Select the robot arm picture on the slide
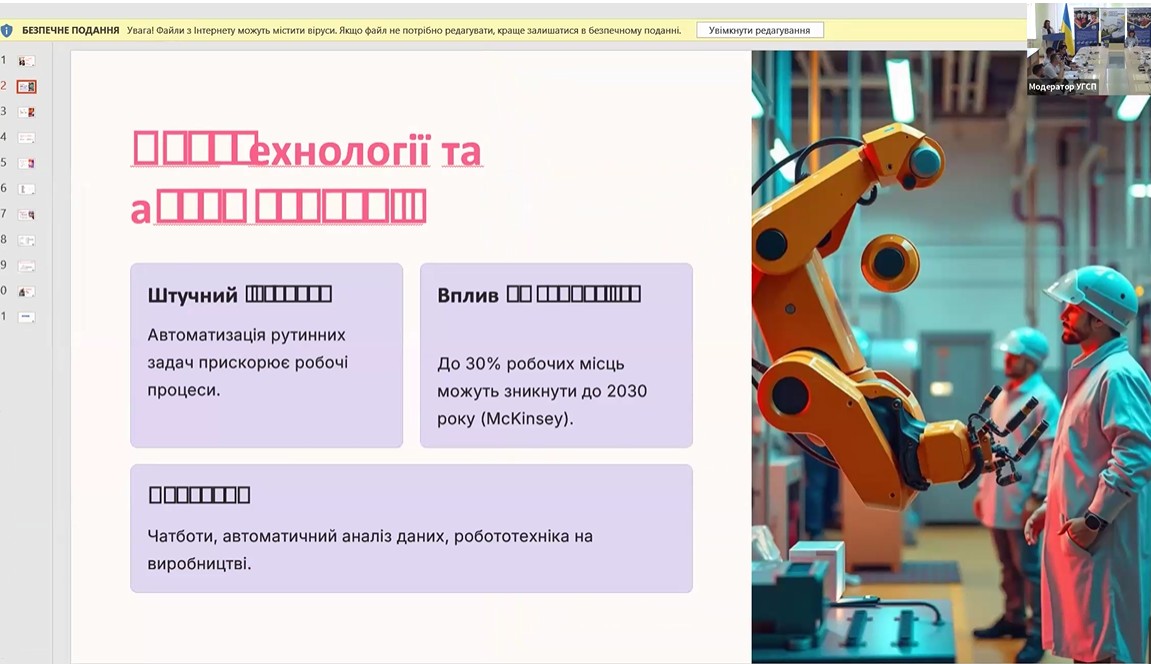Image resolution: width=1151 pixels, height=664 pixels. coord(951,357)
